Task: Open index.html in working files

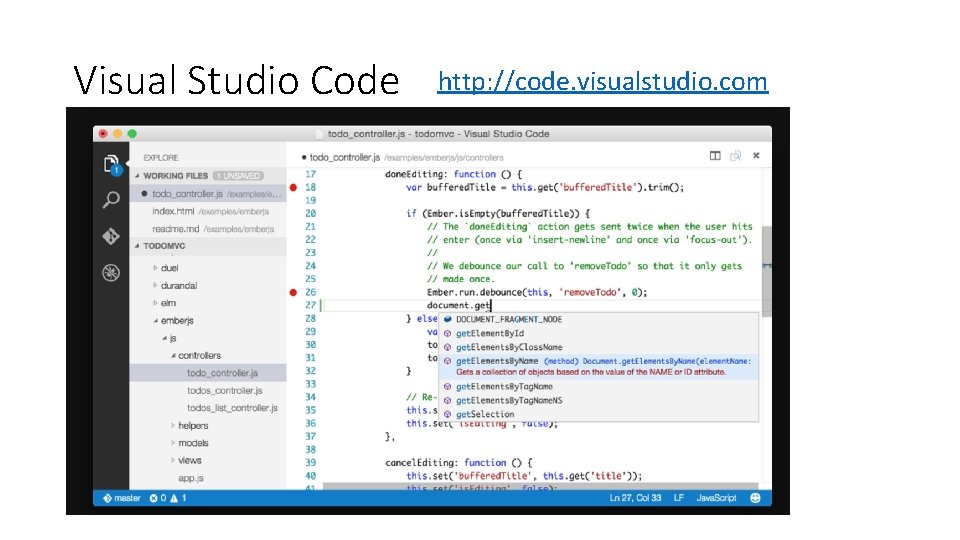Action: point(208,211)
